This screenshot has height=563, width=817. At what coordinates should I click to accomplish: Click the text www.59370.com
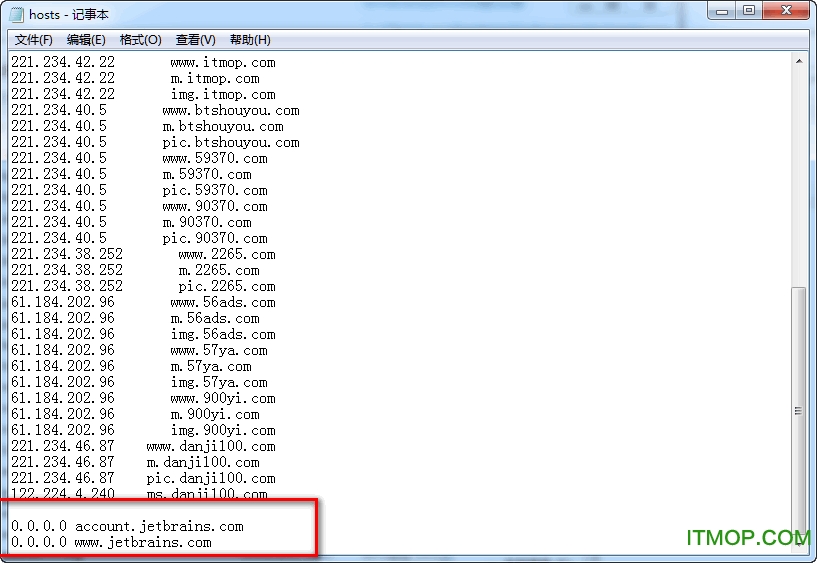coord(215,158)
